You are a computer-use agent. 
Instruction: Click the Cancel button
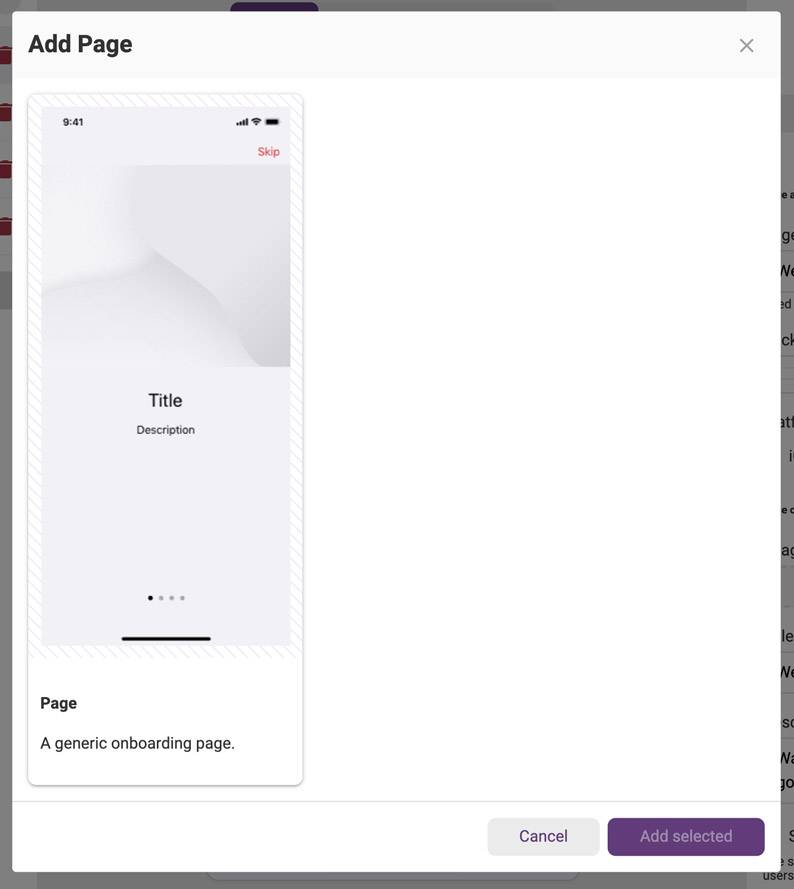(543, 836)
